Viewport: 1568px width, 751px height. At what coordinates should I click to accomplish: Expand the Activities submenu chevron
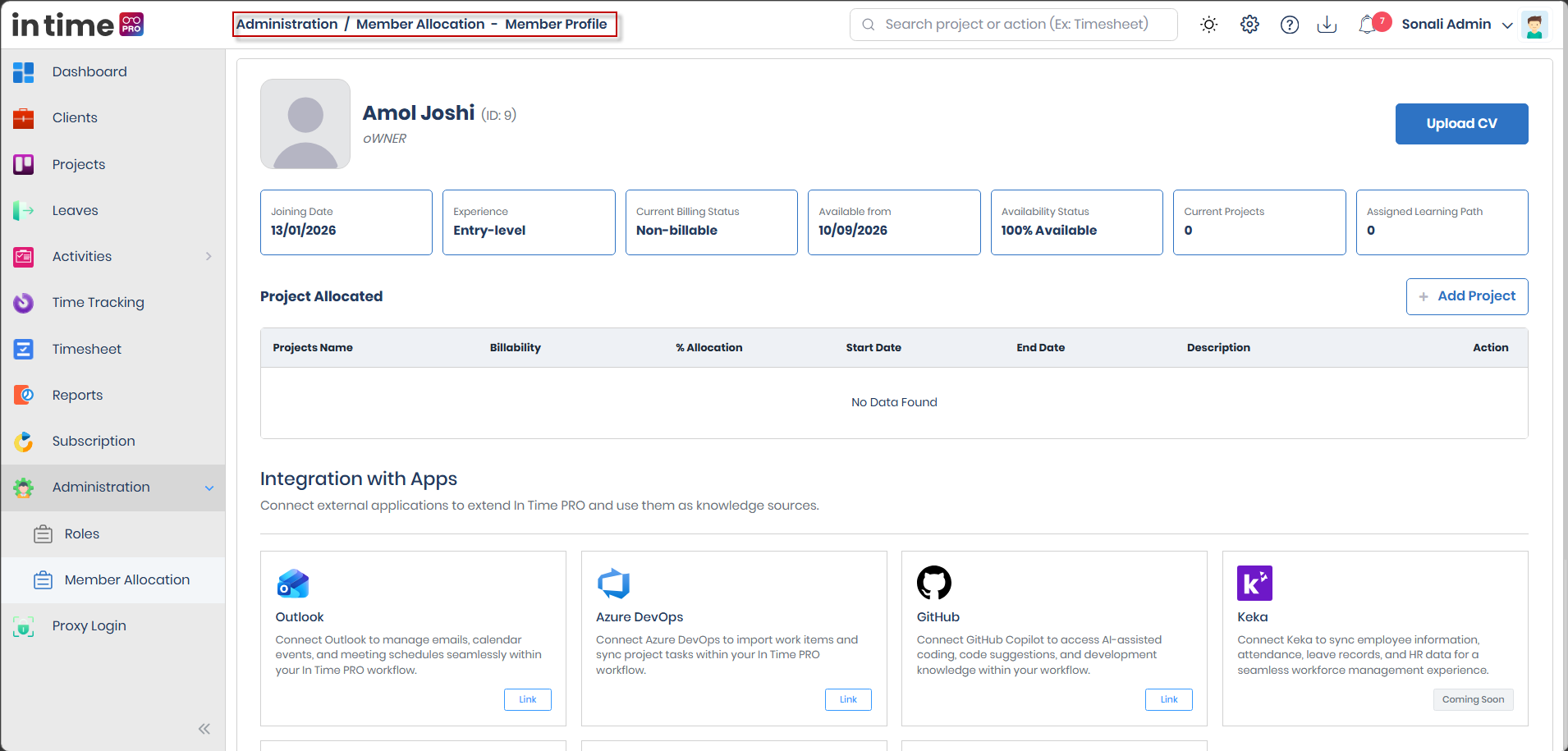click(x=209, y=256)
